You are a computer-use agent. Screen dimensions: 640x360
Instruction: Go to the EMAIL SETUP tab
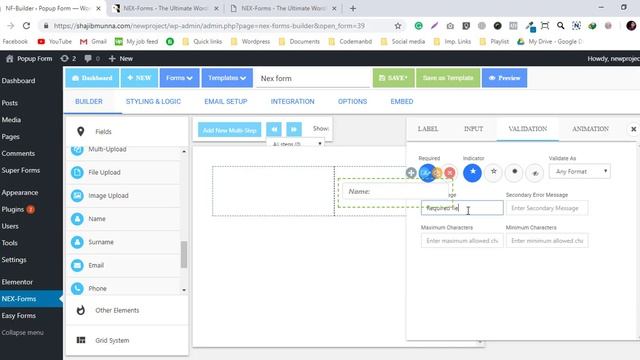pyautogui.click(x=226, y=102)
